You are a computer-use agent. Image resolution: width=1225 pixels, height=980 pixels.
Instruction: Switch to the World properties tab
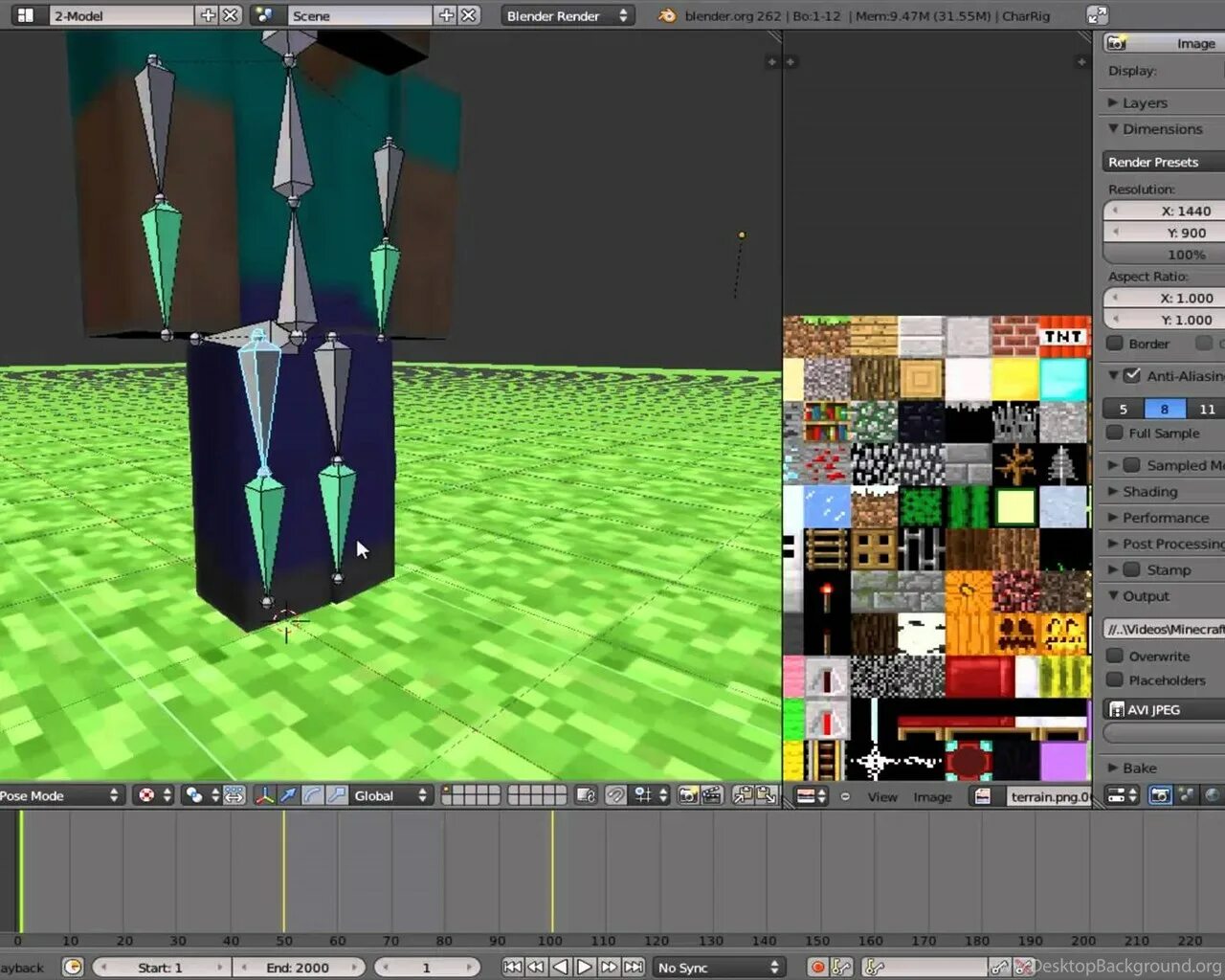click(1213, 795)
